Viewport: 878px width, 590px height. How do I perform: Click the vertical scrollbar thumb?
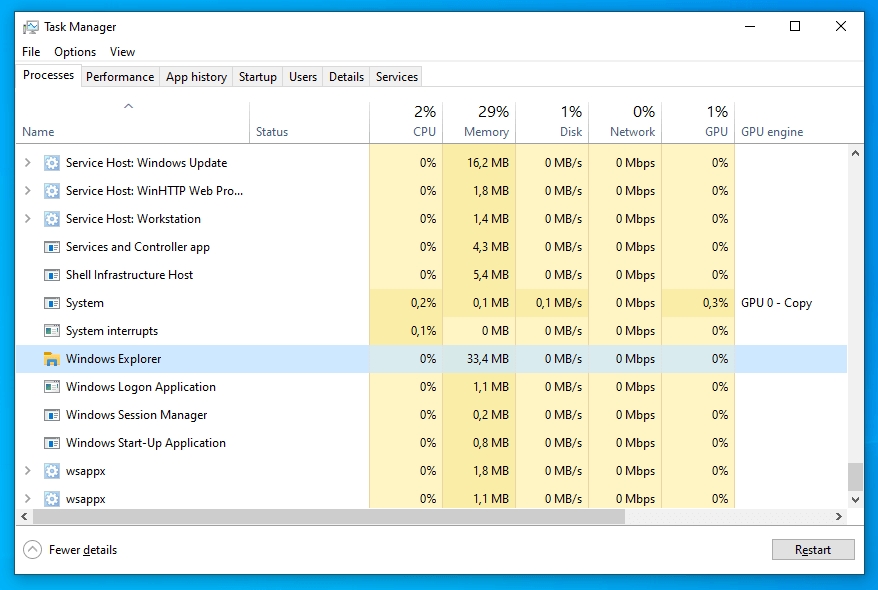[x=855, y=476]
